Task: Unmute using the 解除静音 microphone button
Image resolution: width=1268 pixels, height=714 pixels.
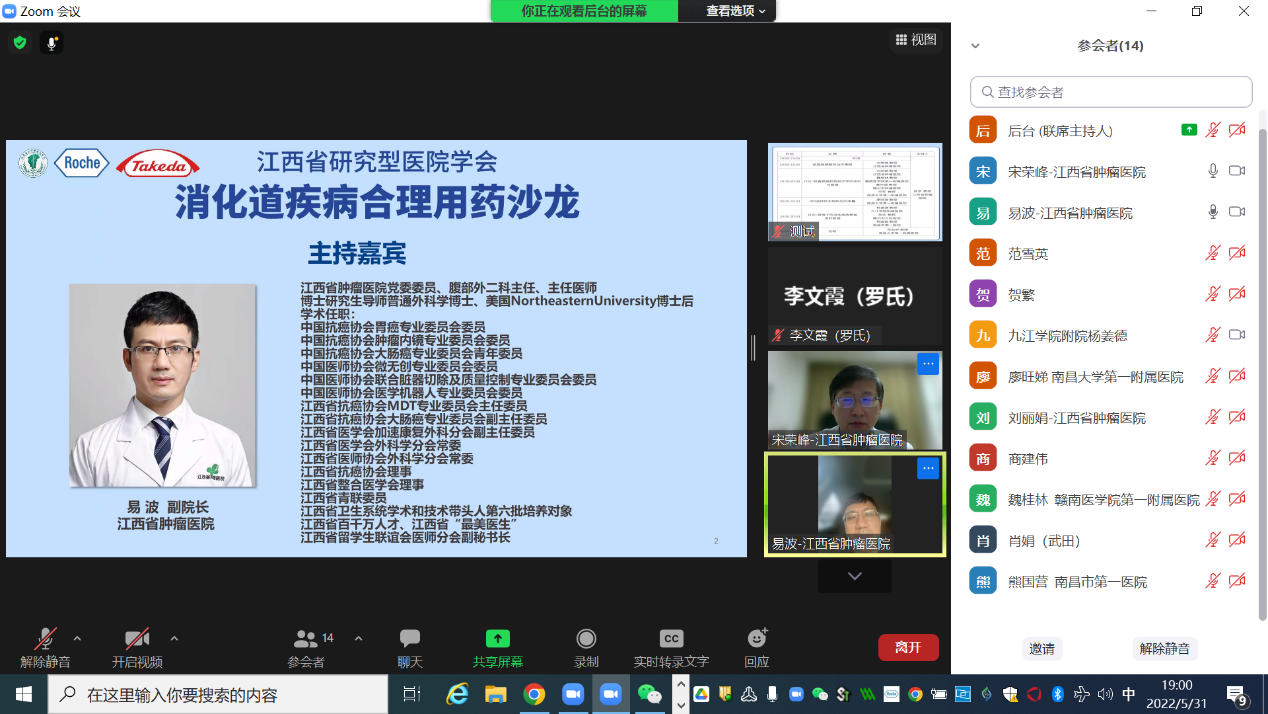Action: point(46,648)
